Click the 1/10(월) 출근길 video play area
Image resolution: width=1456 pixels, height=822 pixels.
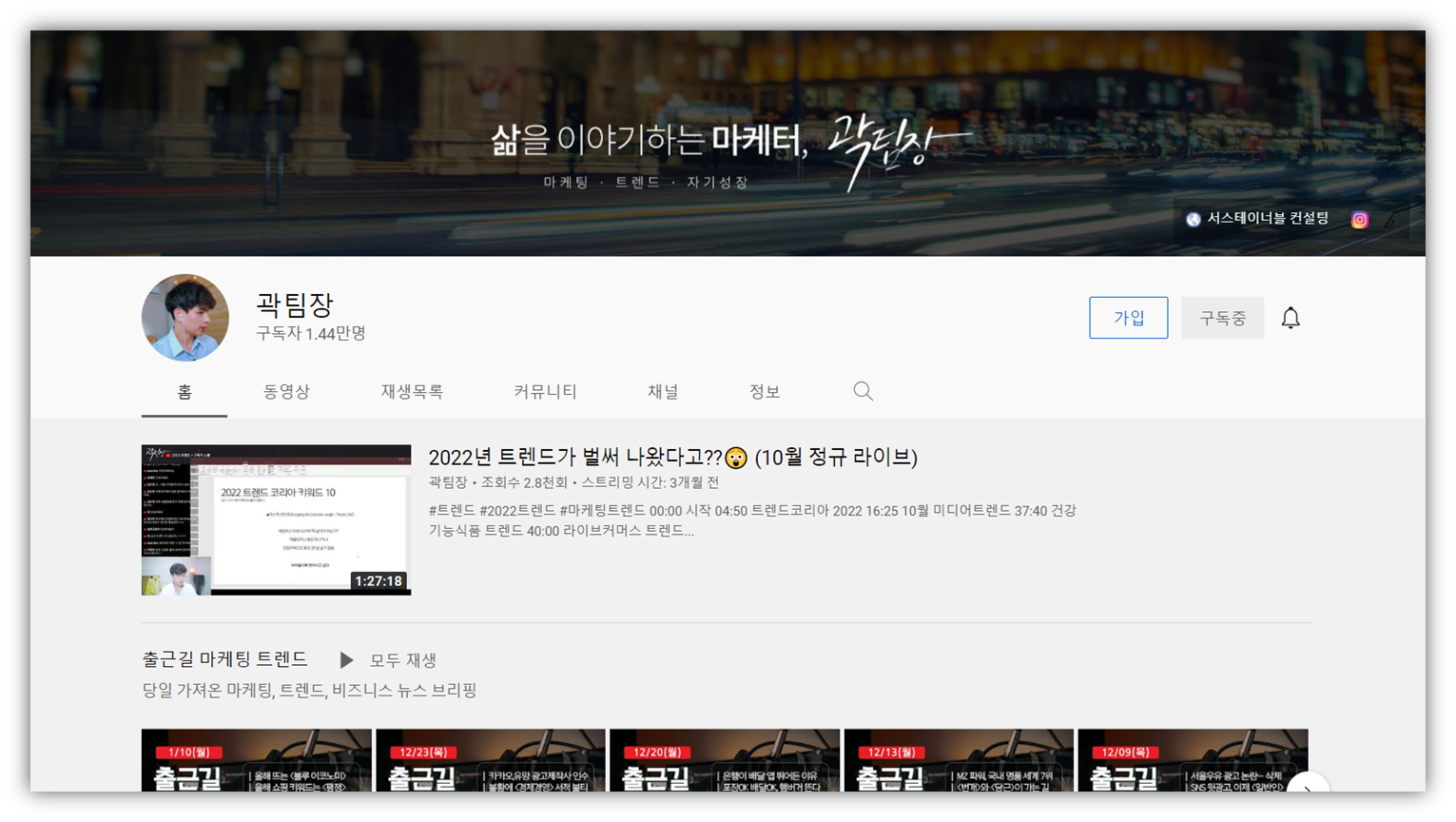[x=255, y=761]
